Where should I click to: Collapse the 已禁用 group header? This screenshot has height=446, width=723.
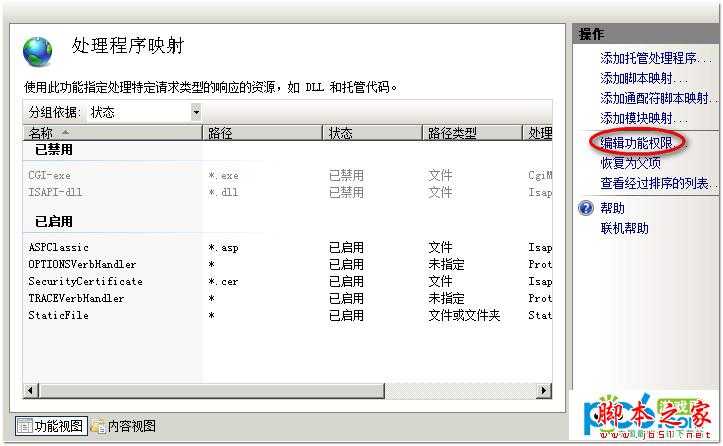coord(53,150)
